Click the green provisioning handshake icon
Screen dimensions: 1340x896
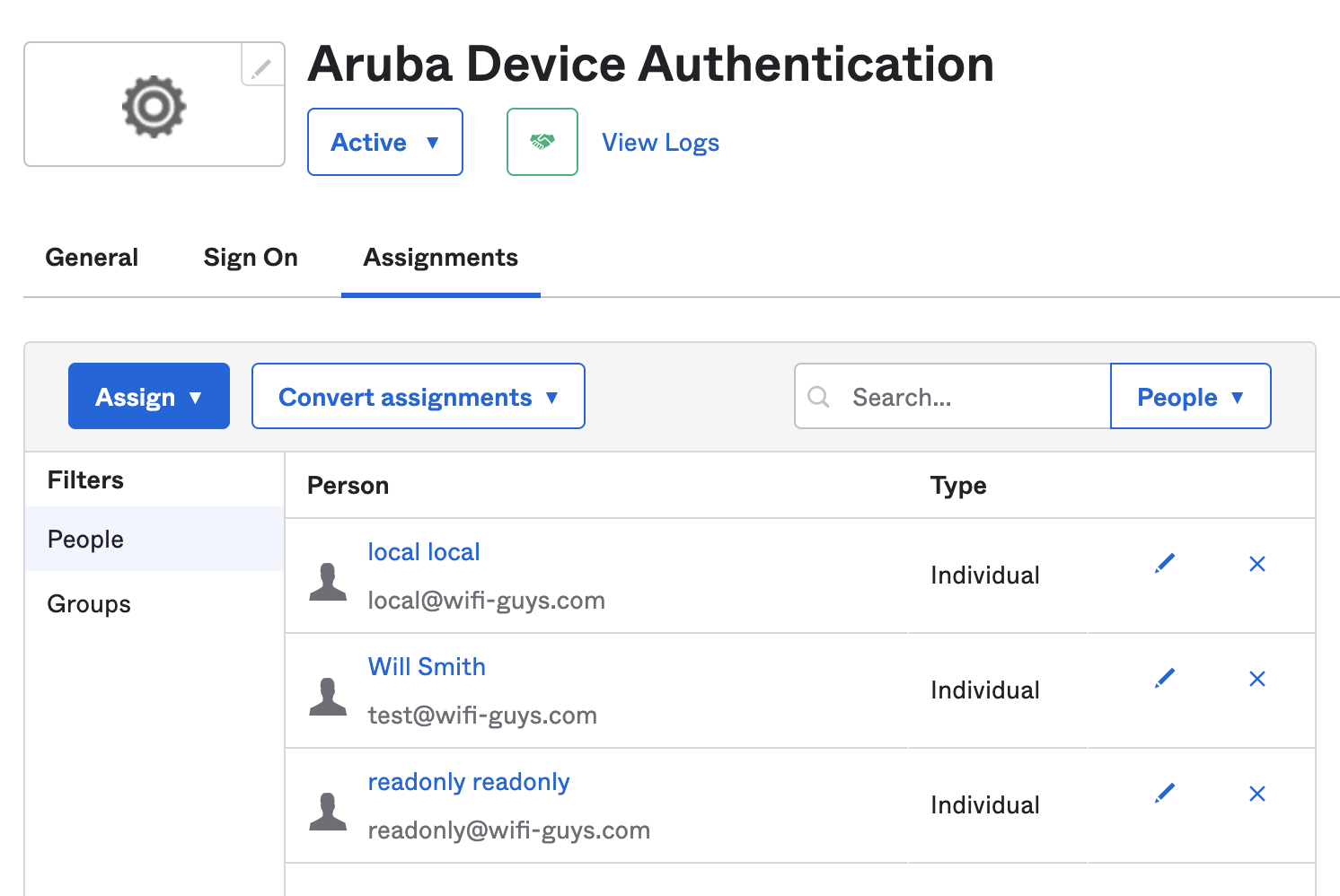pos(542,142)
